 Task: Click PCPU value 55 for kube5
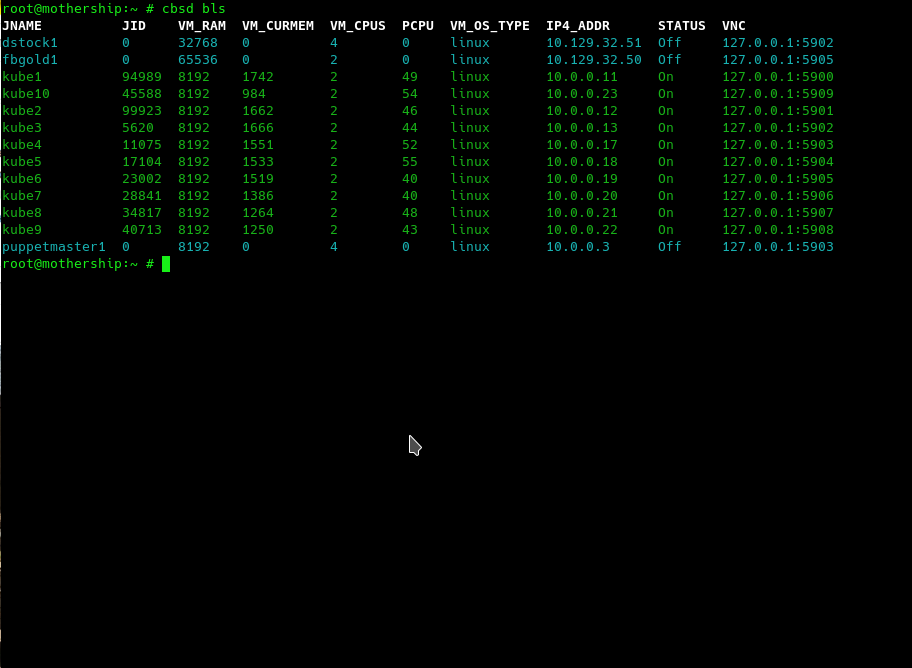coord(409,161)
